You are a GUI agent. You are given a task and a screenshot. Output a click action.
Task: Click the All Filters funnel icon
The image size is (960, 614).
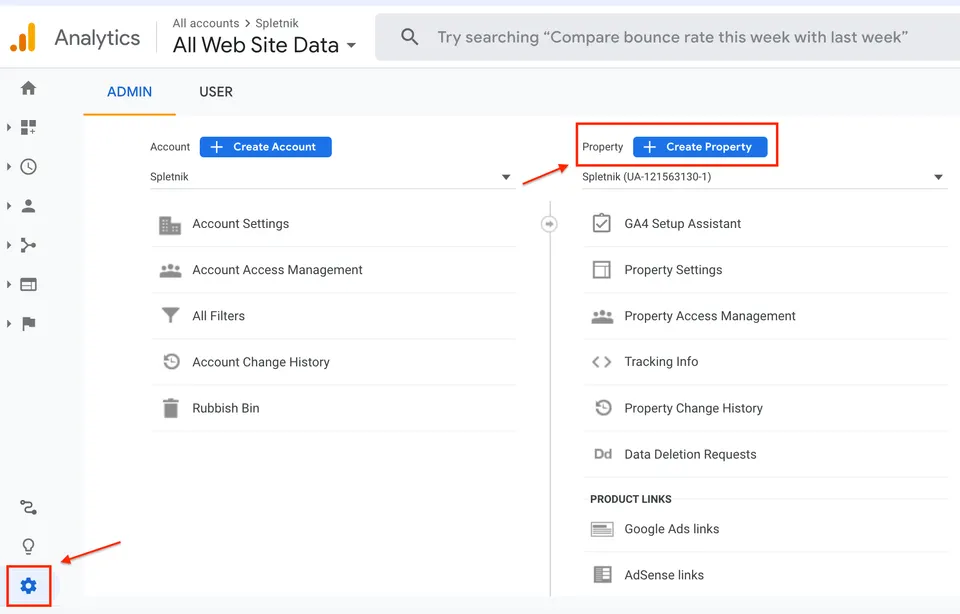[170, 315]
